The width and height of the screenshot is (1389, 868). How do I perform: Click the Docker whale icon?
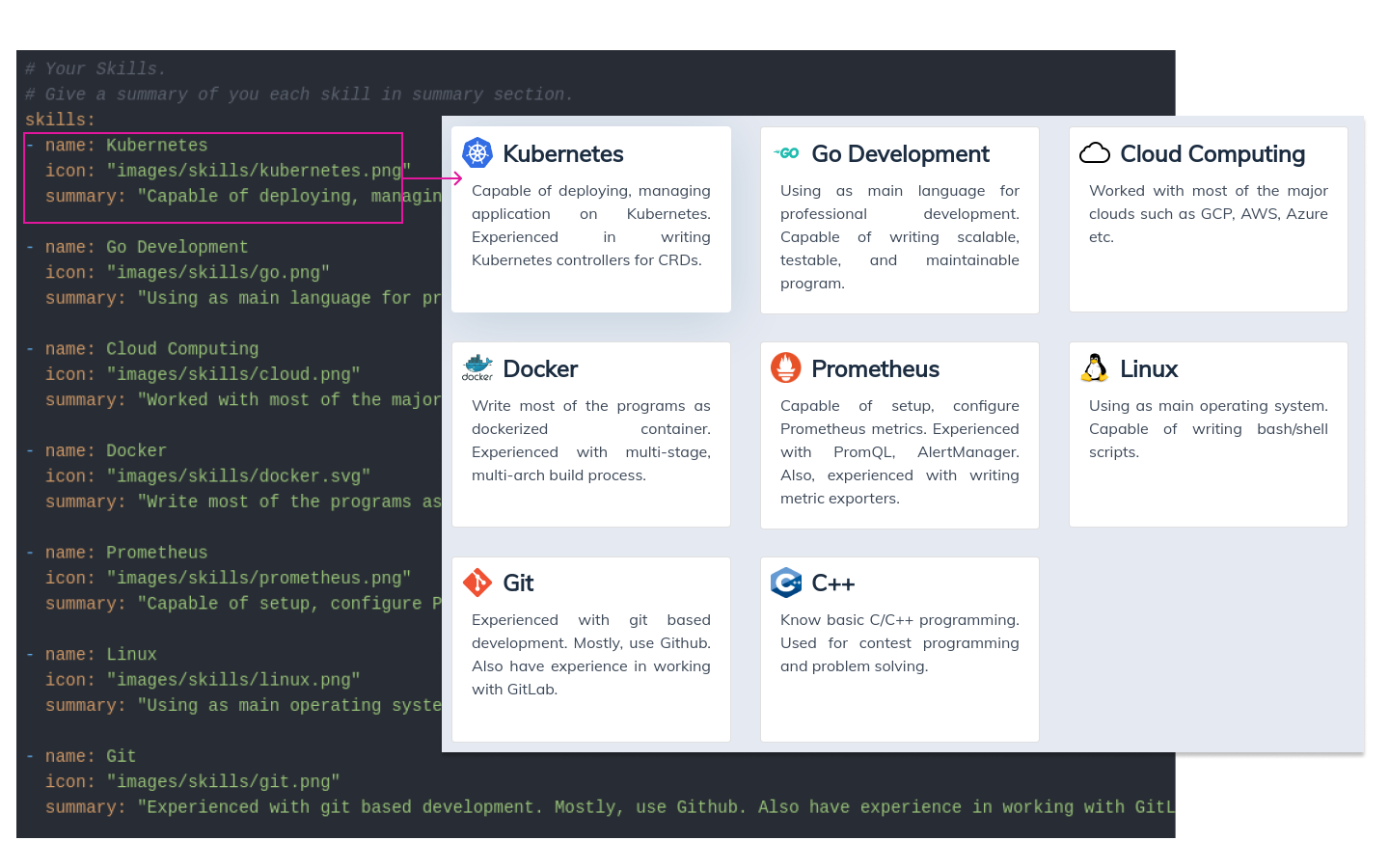point(477,368)
